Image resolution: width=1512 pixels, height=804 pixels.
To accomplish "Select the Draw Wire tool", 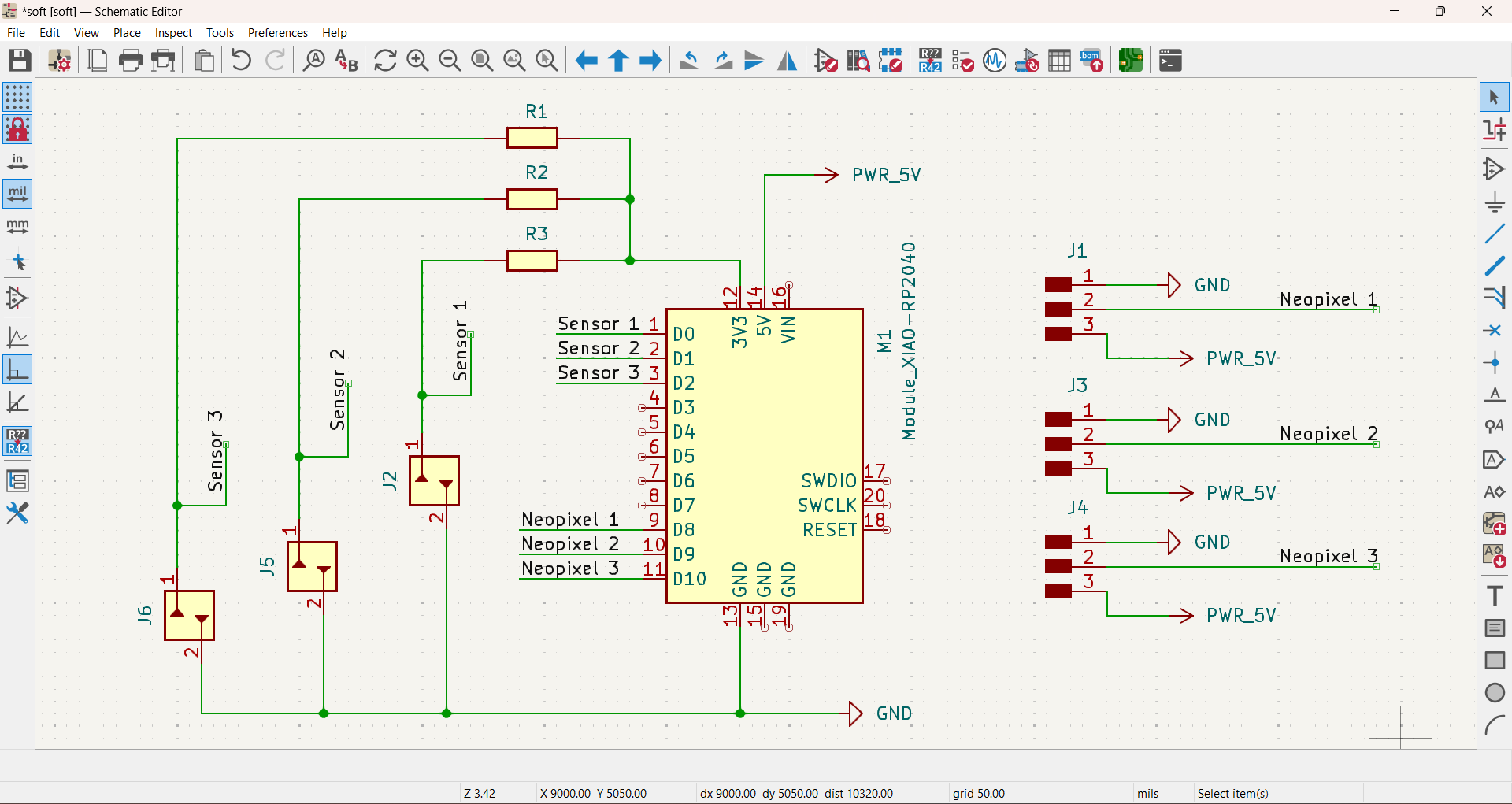I will pos(1495,234).
